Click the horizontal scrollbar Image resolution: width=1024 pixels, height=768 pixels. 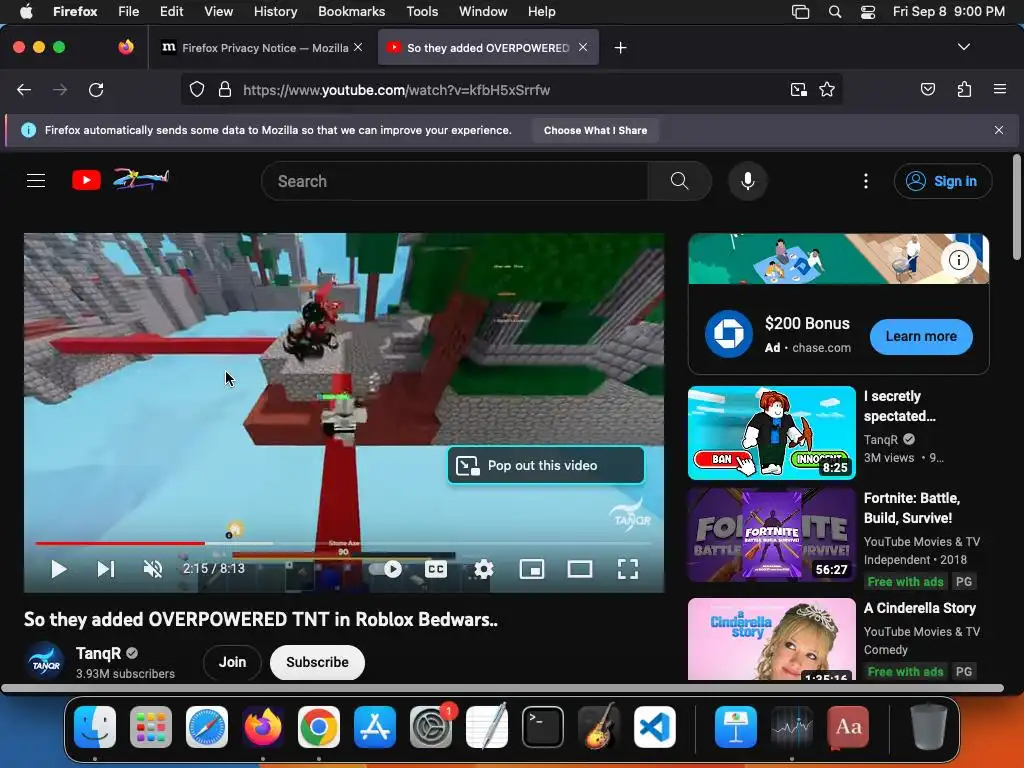tap(502, 688)
